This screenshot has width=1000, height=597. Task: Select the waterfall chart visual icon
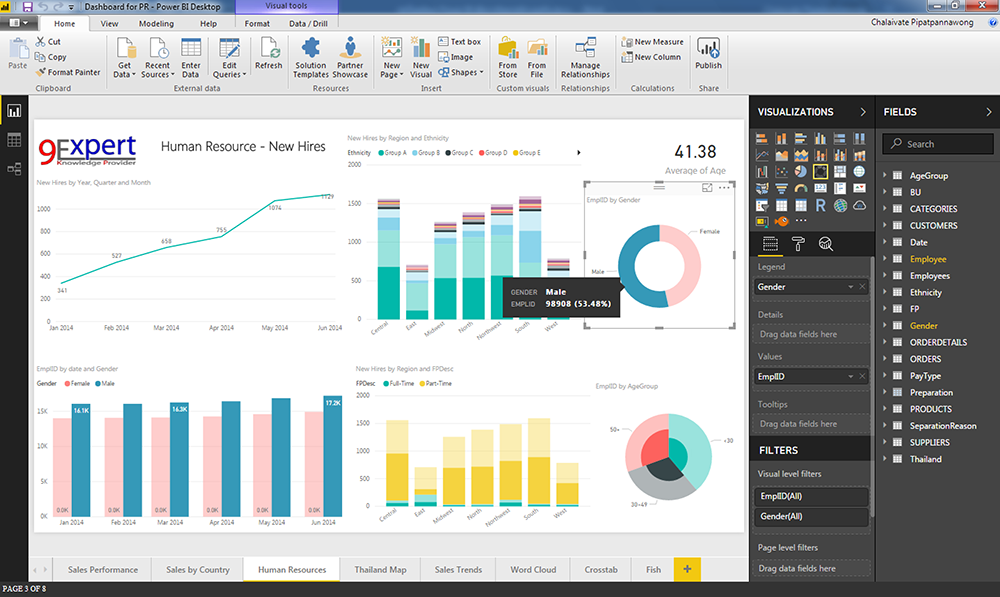tap(762, 172)
